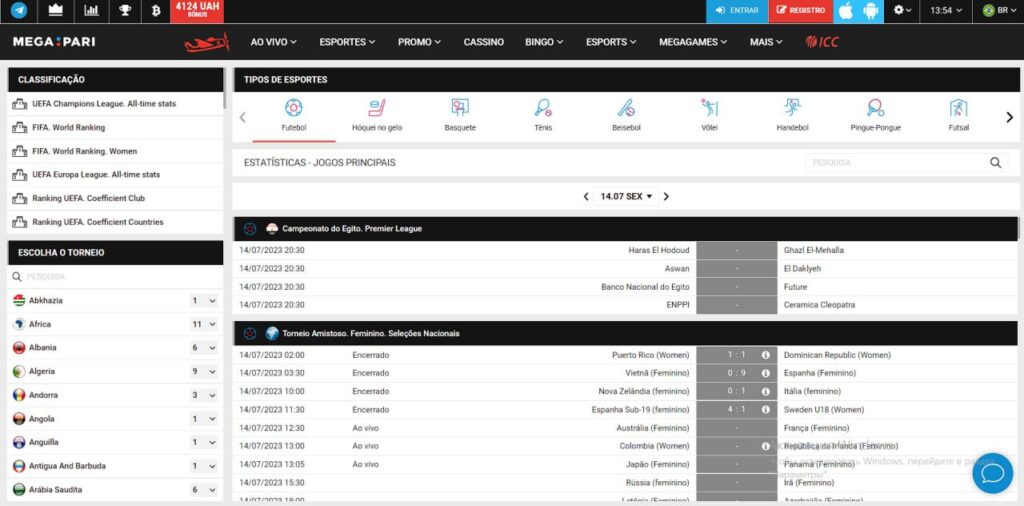Screen dimensions: 1024x506
Task: Open the CASSINO menu item
Action: (484, 42)
